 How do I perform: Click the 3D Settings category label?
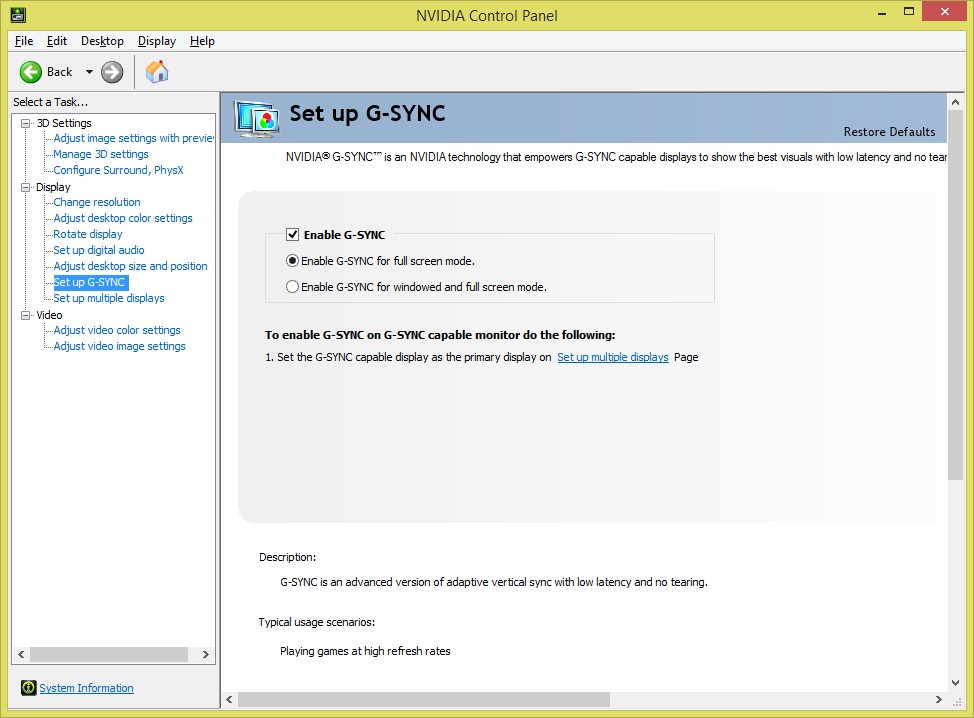click(63, 123)
